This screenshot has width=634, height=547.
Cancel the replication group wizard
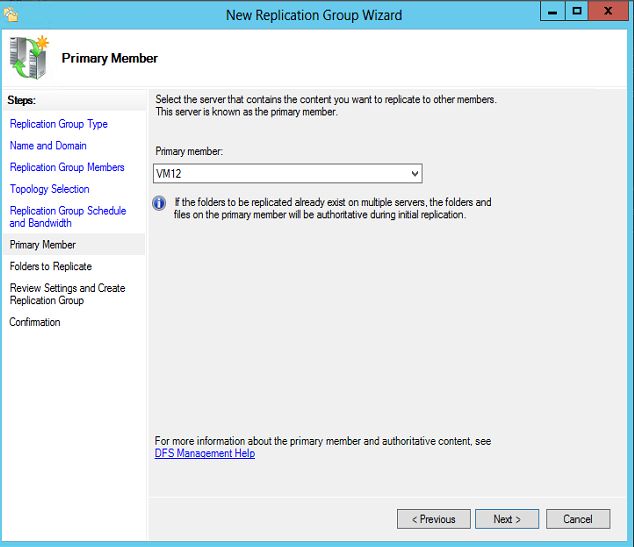pyautogui.click(x=578, y=519)
